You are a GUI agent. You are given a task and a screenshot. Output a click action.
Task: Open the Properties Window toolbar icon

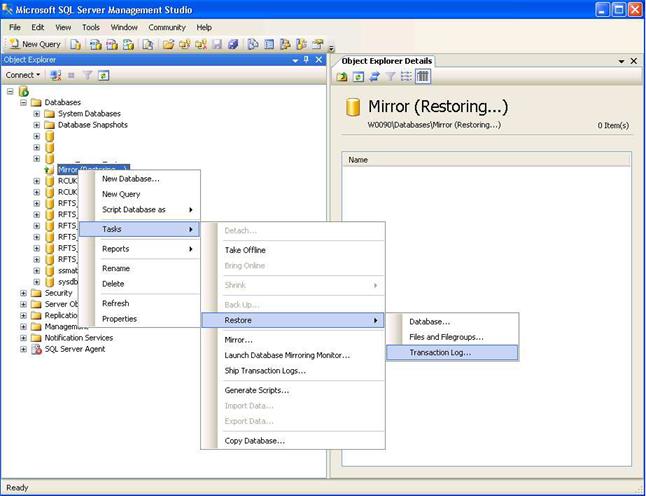pos(317,44)
